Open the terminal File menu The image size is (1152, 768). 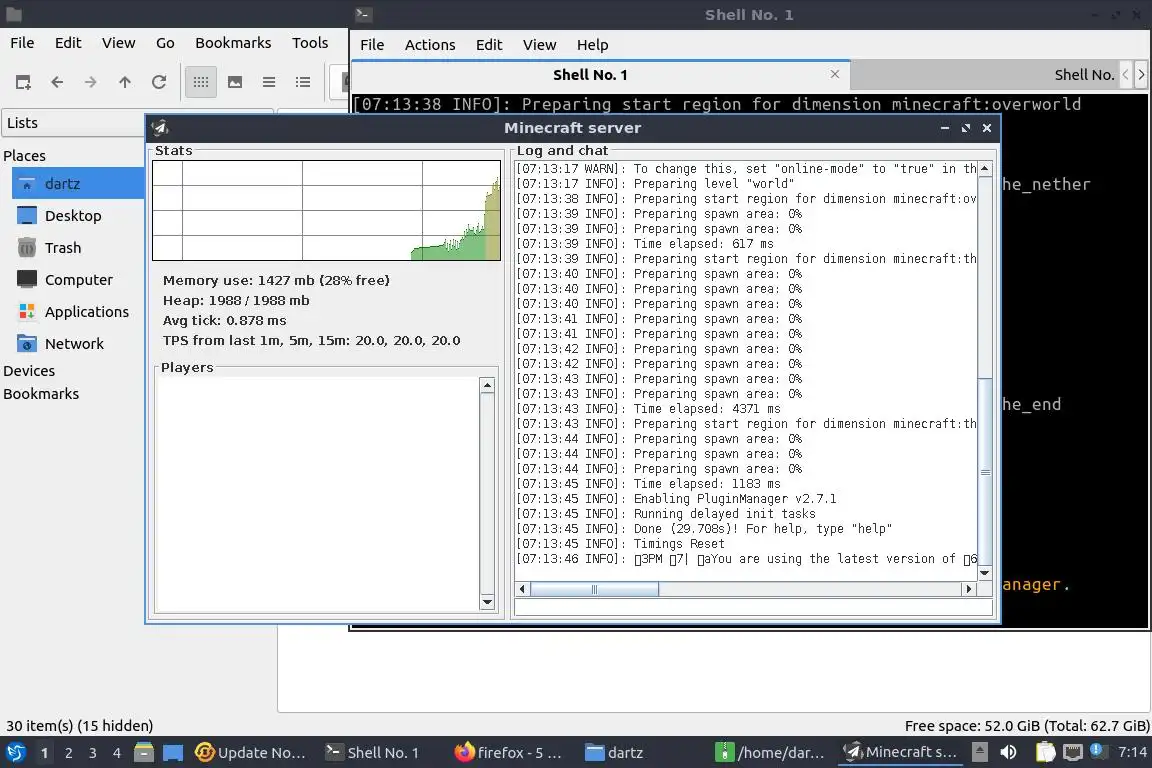coord(372,45)
